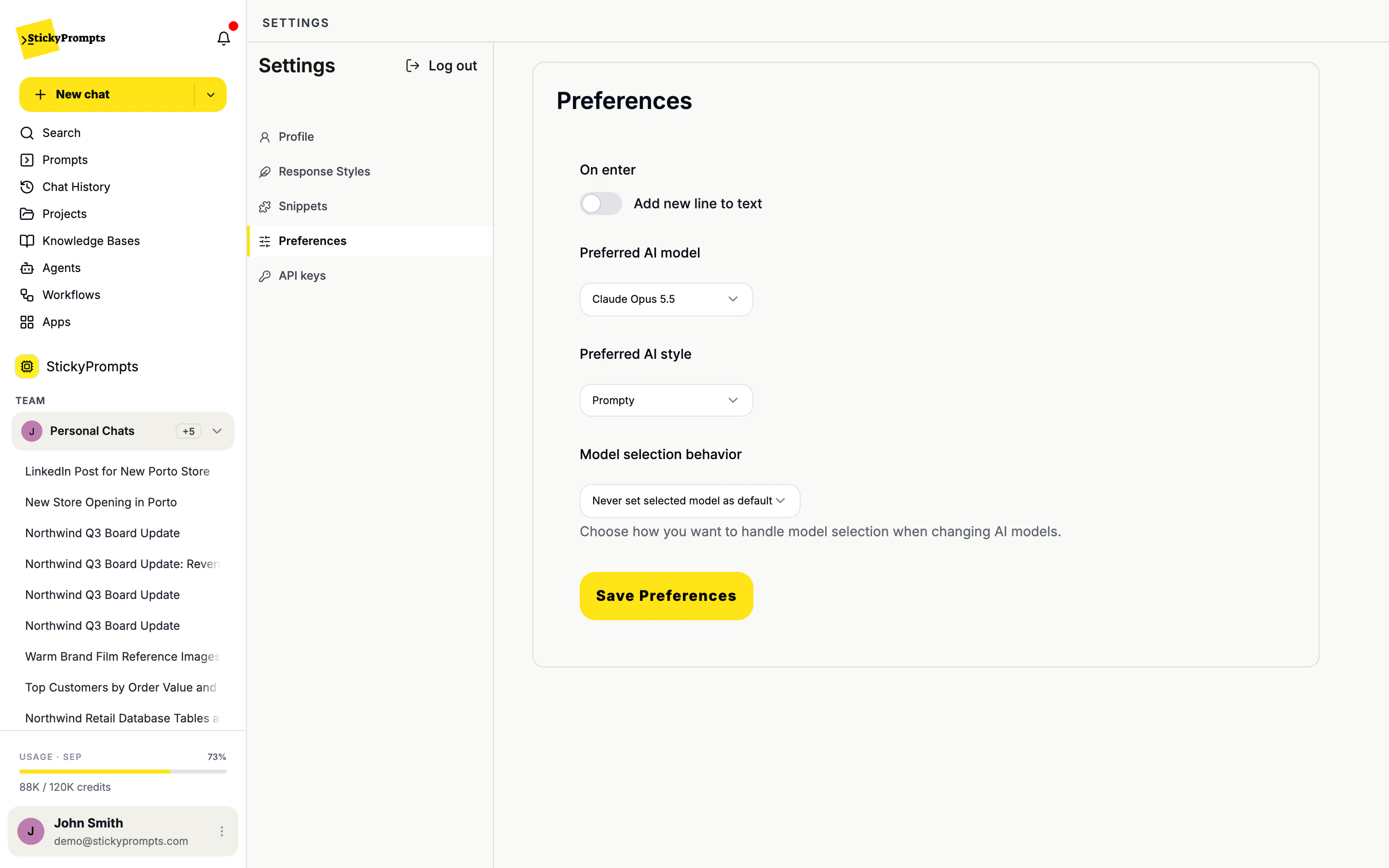1389x868 pixels.
Task: Click the Search magnifier icon
Action: pos(27,133)
